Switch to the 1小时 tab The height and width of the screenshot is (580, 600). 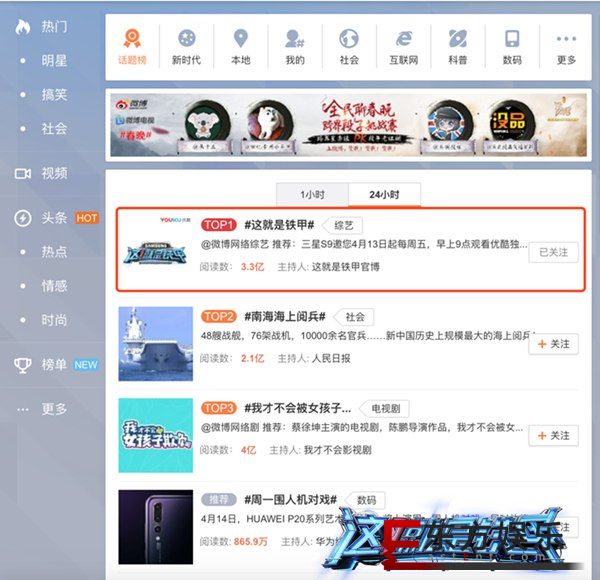click(313, 194)
